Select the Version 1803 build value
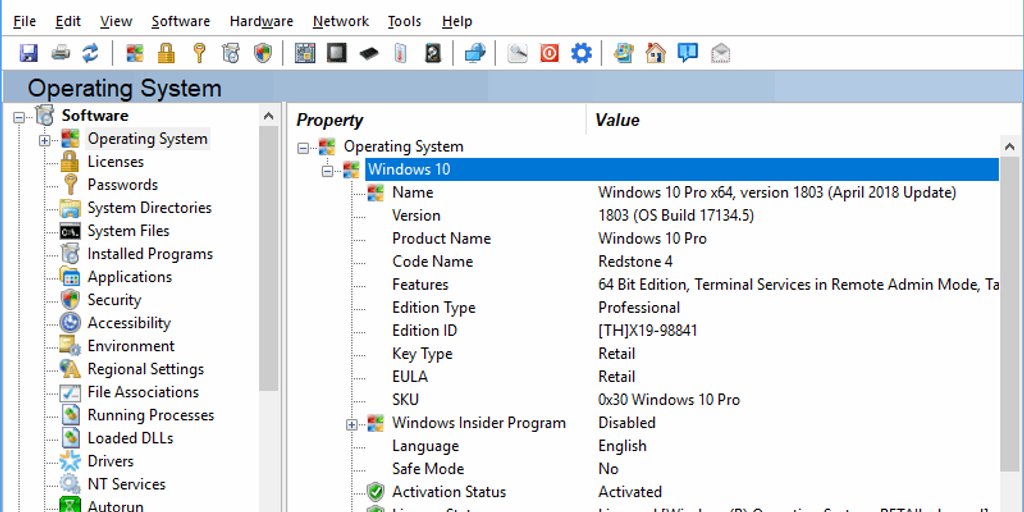This screenshot has height=512, width=1024. (676, 216)
